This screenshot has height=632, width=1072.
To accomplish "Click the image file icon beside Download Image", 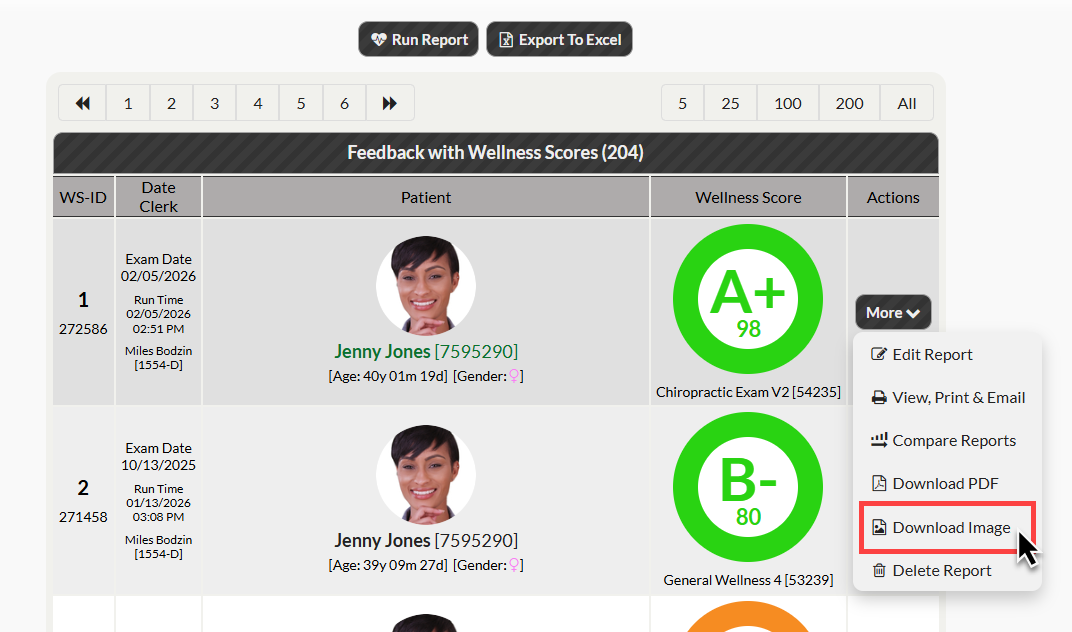I will [x=879, y=527].
